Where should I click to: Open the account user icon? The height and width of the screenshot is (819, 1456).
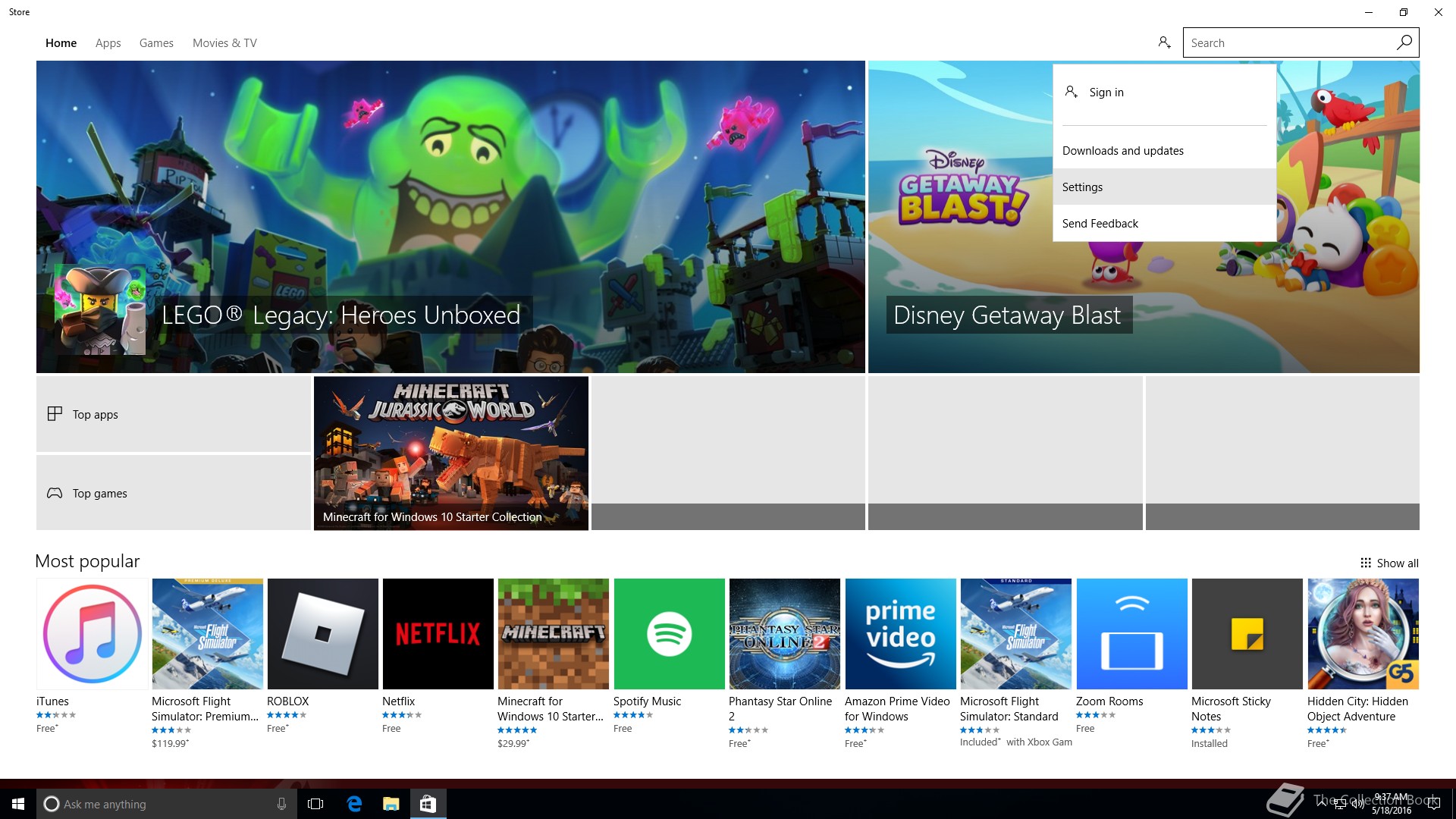(x=1164, y=42)
